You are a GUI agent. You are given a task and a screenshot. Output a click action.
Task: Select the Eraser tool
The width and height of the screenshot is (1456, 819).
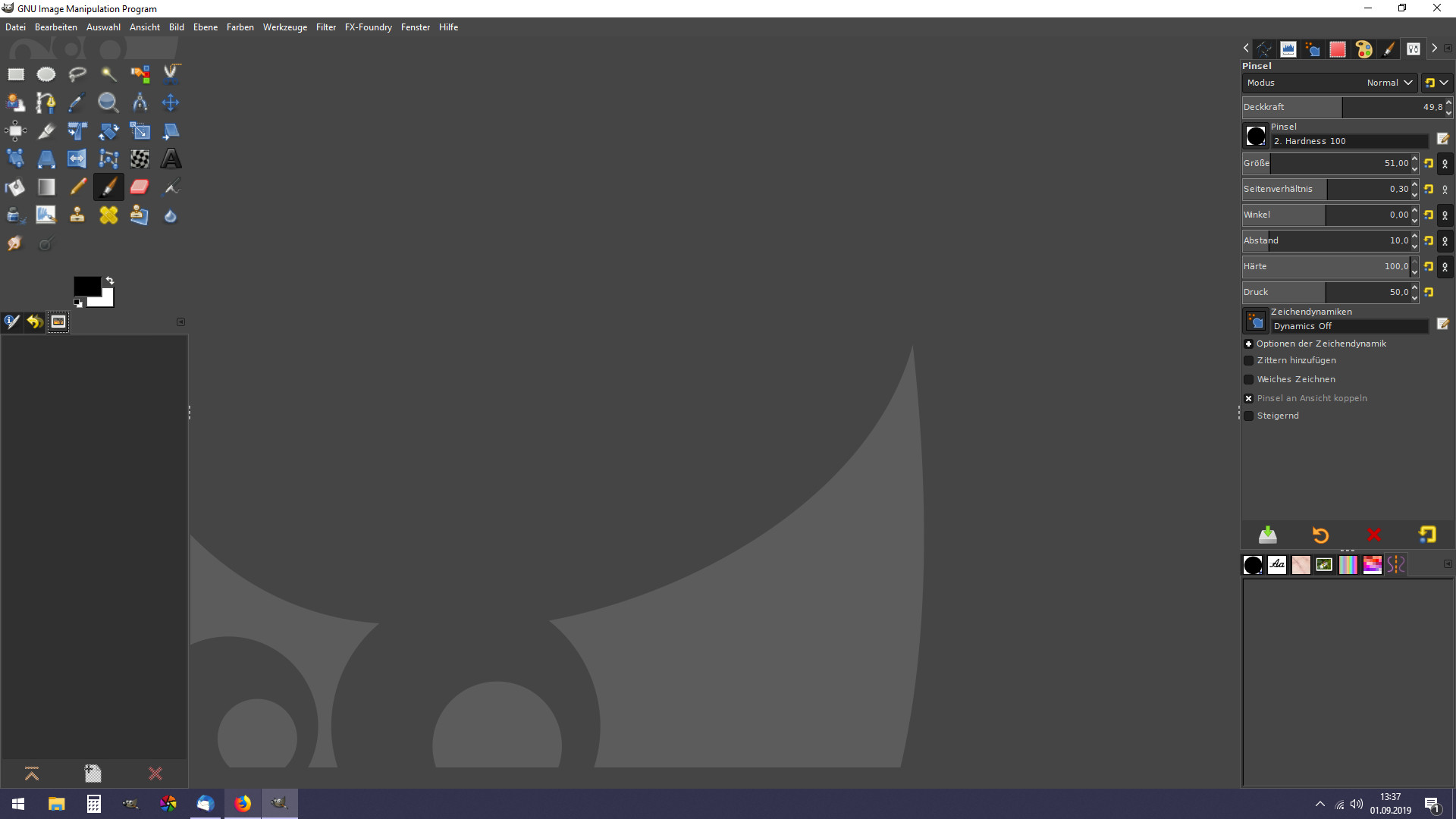(140, 187)
